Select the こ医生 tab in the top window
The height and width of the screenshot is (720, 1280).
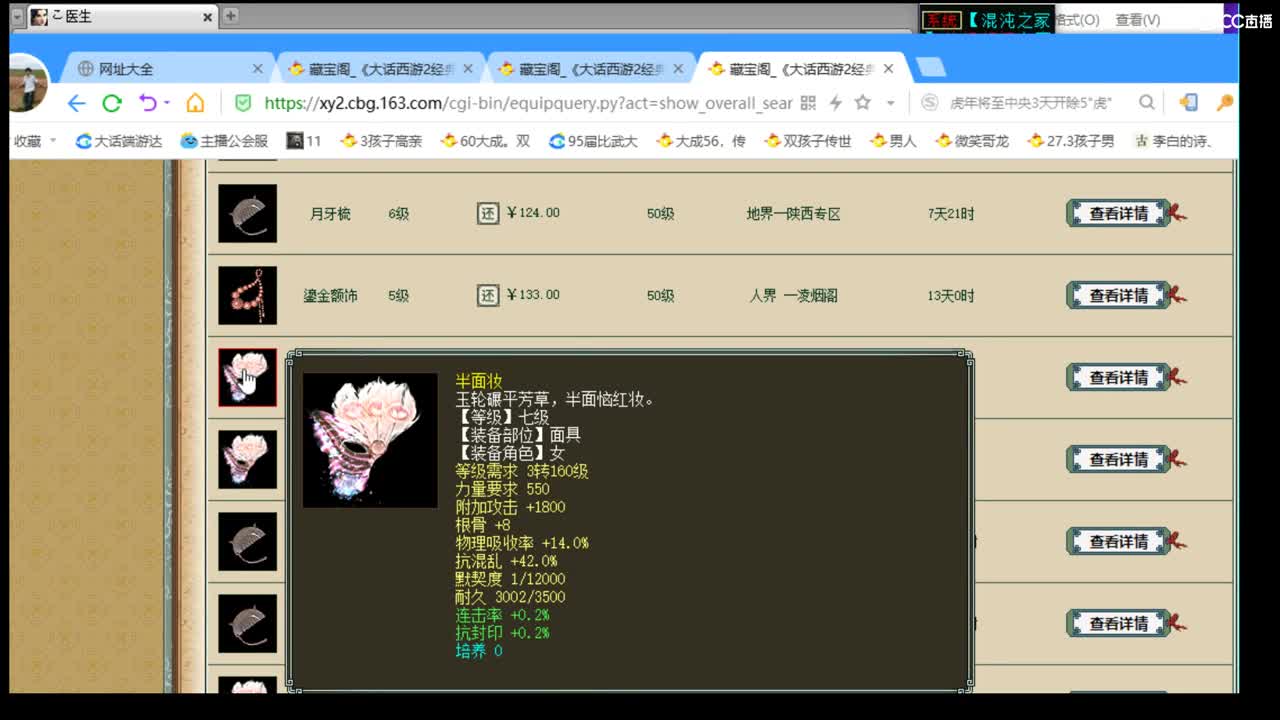[121, 17]
